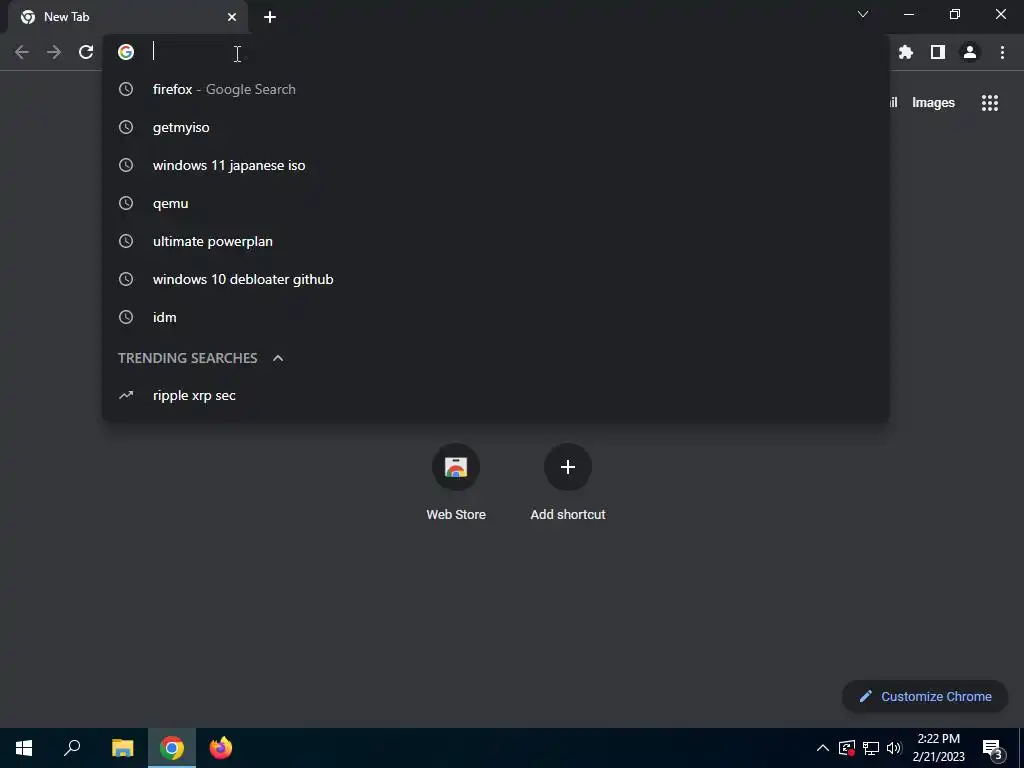1024x768 pixels.
Task: Click the browser reload button
Action: tap(86, 52)
